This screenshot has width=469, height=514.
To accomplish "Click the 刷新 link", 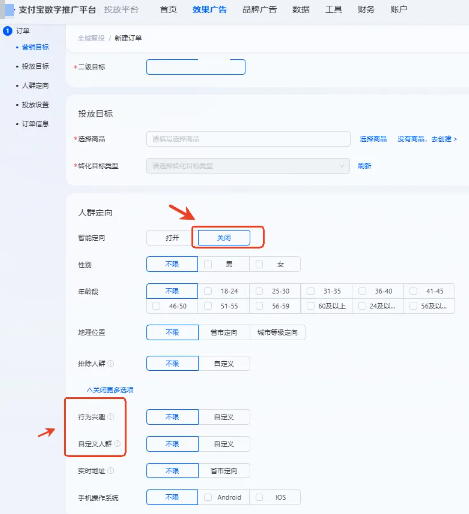I will click(364, 166).
